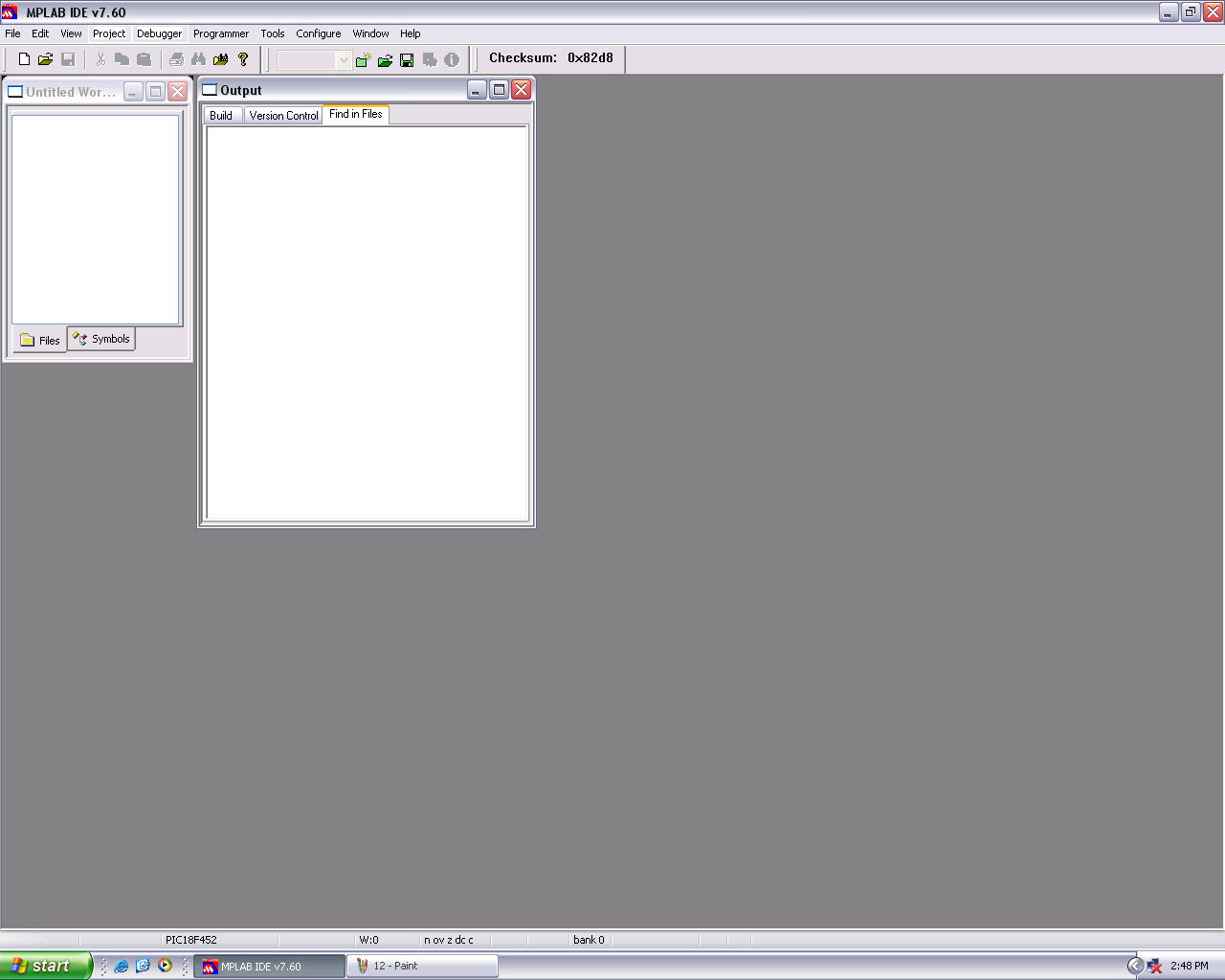Click the New File icon

(24, 59)
